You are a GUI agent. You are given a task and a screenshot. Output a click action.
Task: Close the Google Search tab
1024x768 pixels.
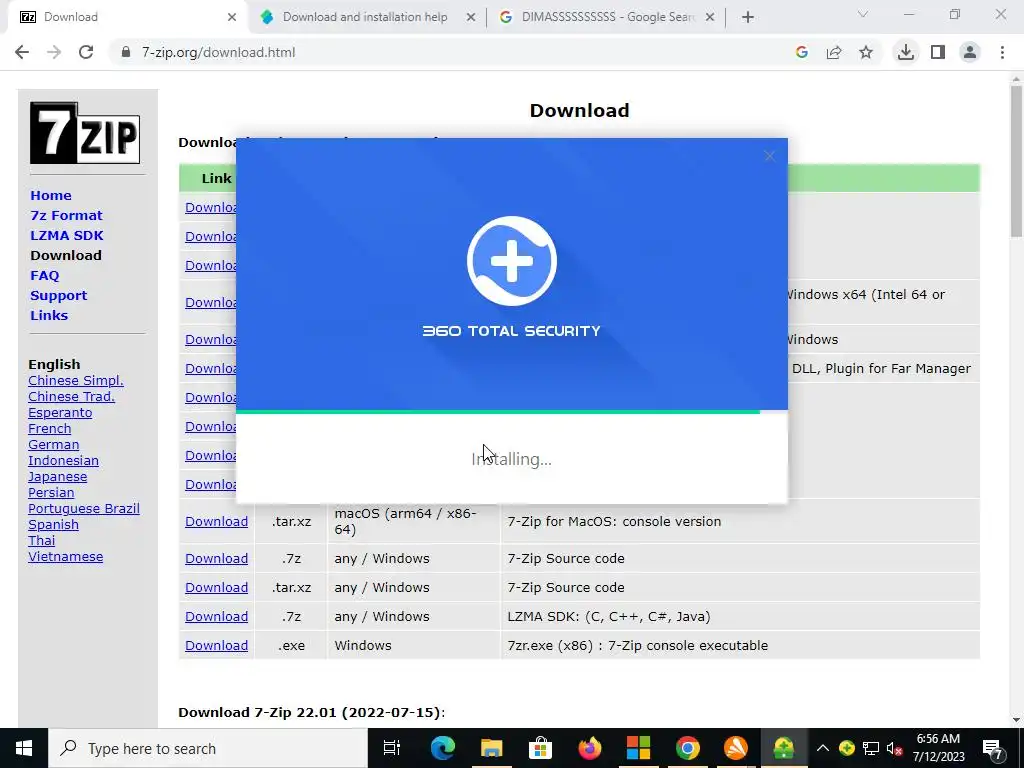710,17
